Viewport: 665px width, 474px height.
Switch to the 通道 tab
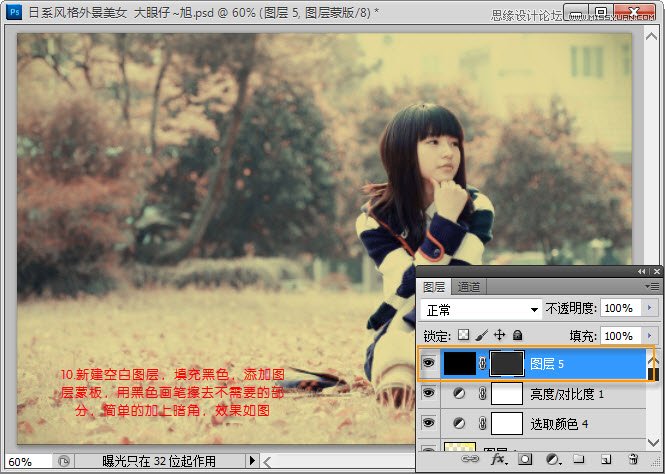469,287
